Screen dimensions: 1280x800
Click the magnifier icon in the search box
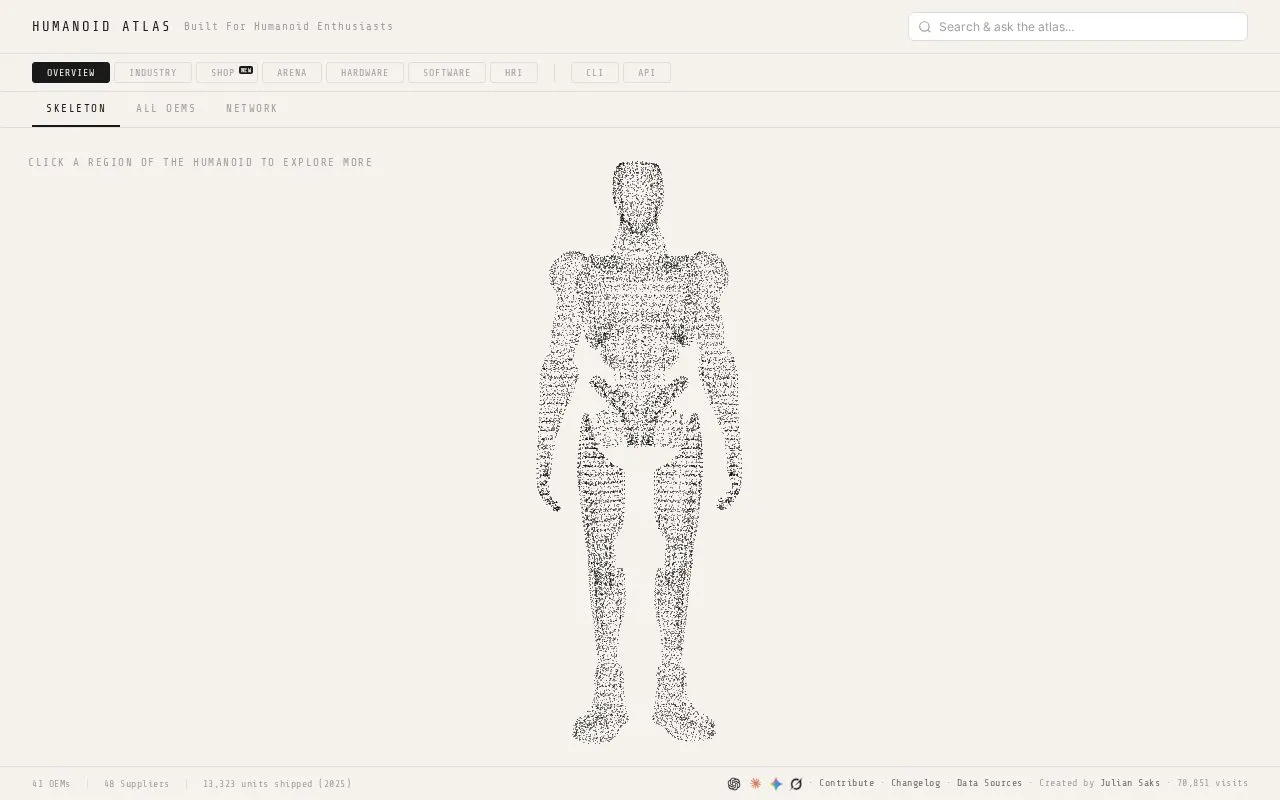tap(925, 27)
